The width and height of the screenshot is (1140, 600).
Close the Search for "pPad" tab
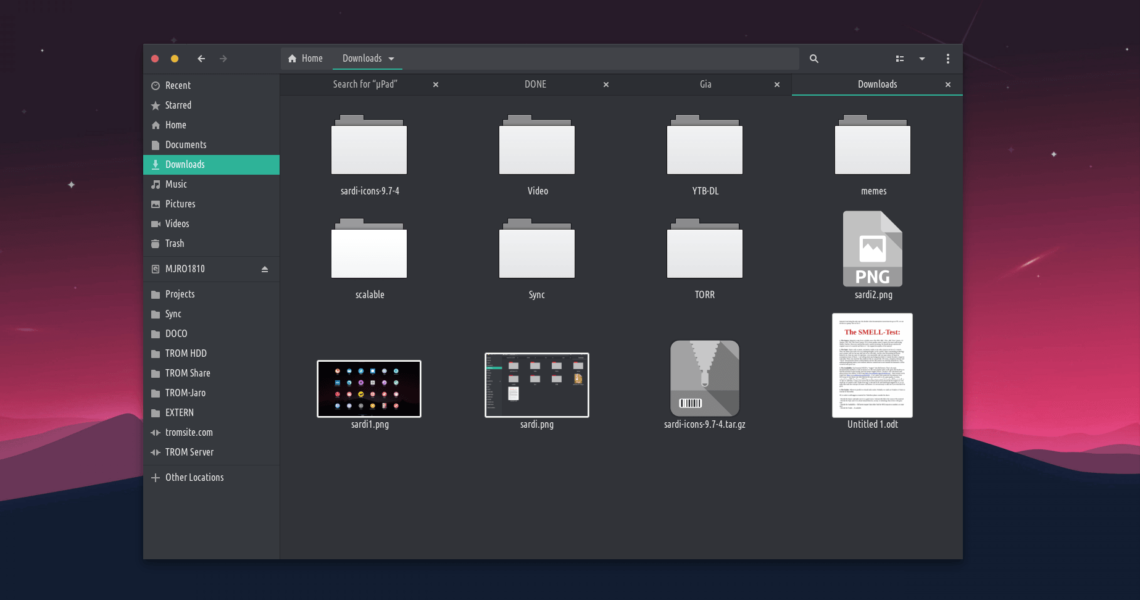(435, 85)
